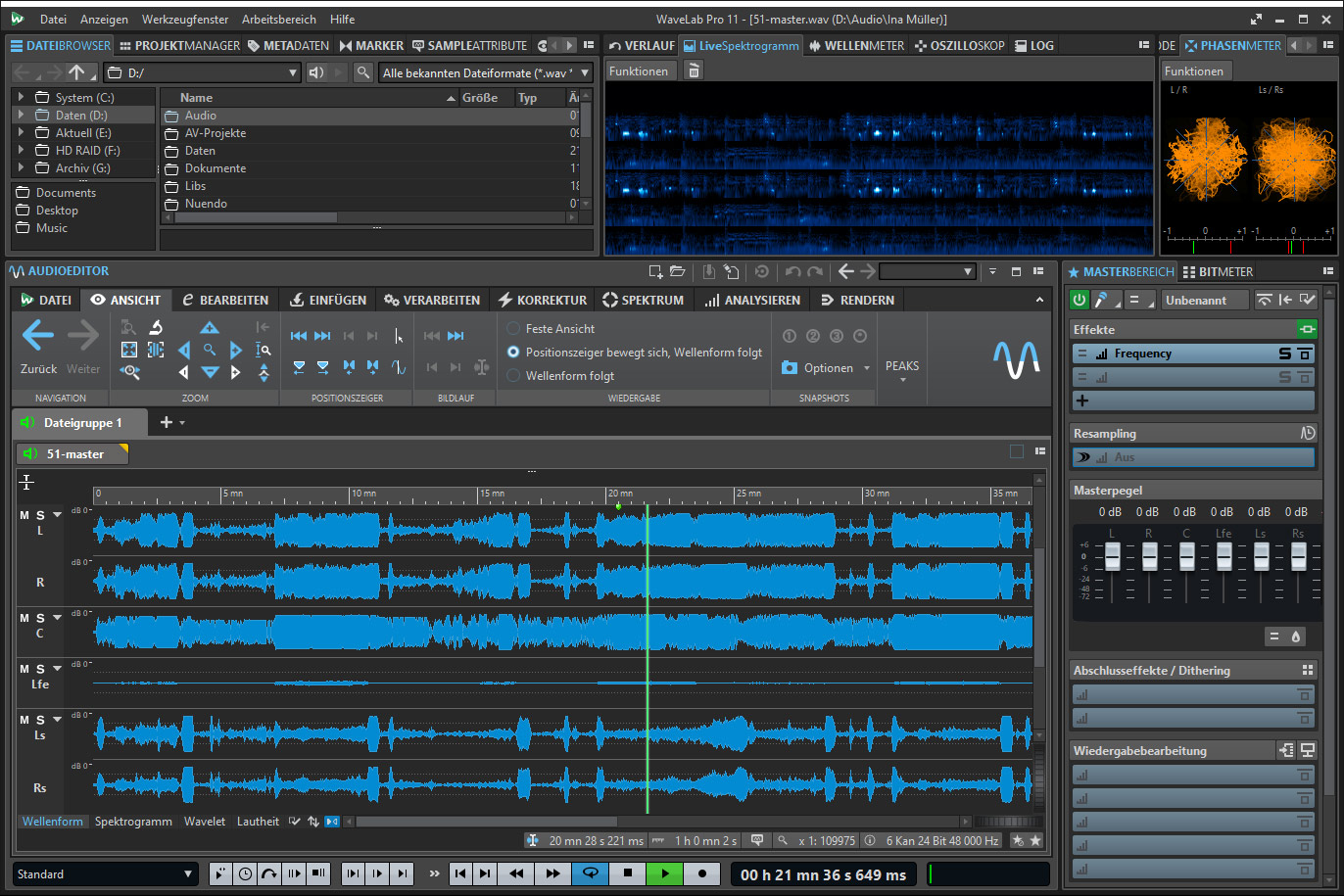
Task: Toggle the loop playback button
Action: pos(591,873)
